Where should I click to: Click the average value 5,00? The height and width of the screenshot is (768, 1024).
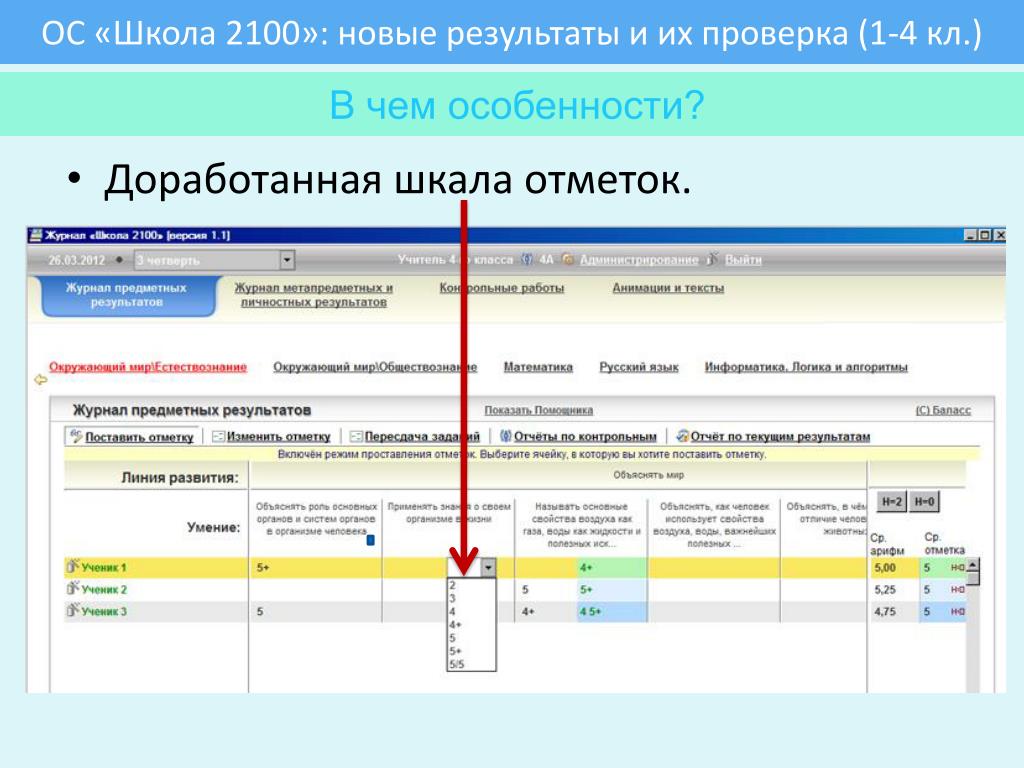point(885,568)
